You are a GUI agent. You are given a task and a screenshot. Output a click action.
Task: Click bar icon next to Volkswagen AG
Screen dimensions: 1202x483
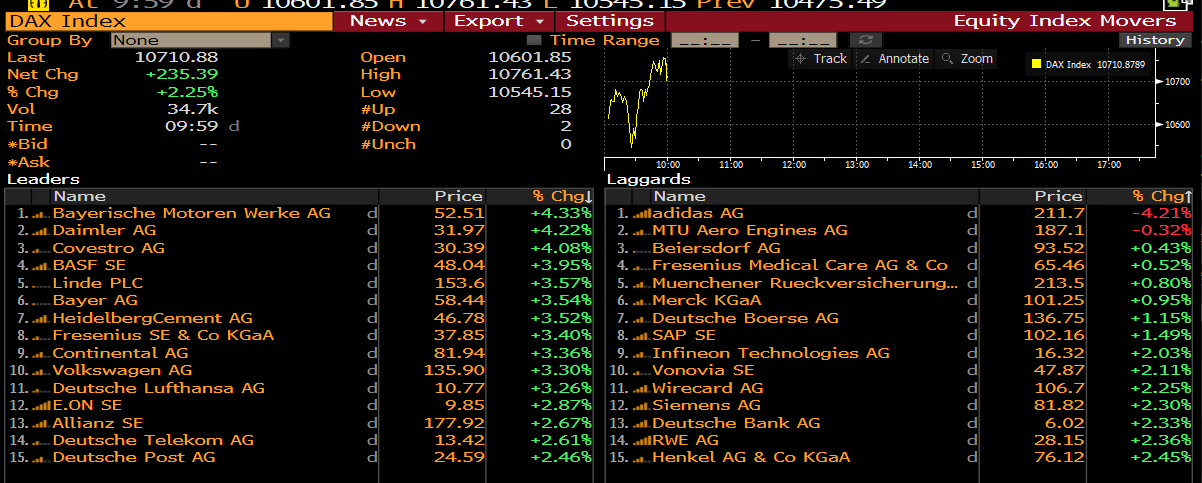tap(40, 371)
